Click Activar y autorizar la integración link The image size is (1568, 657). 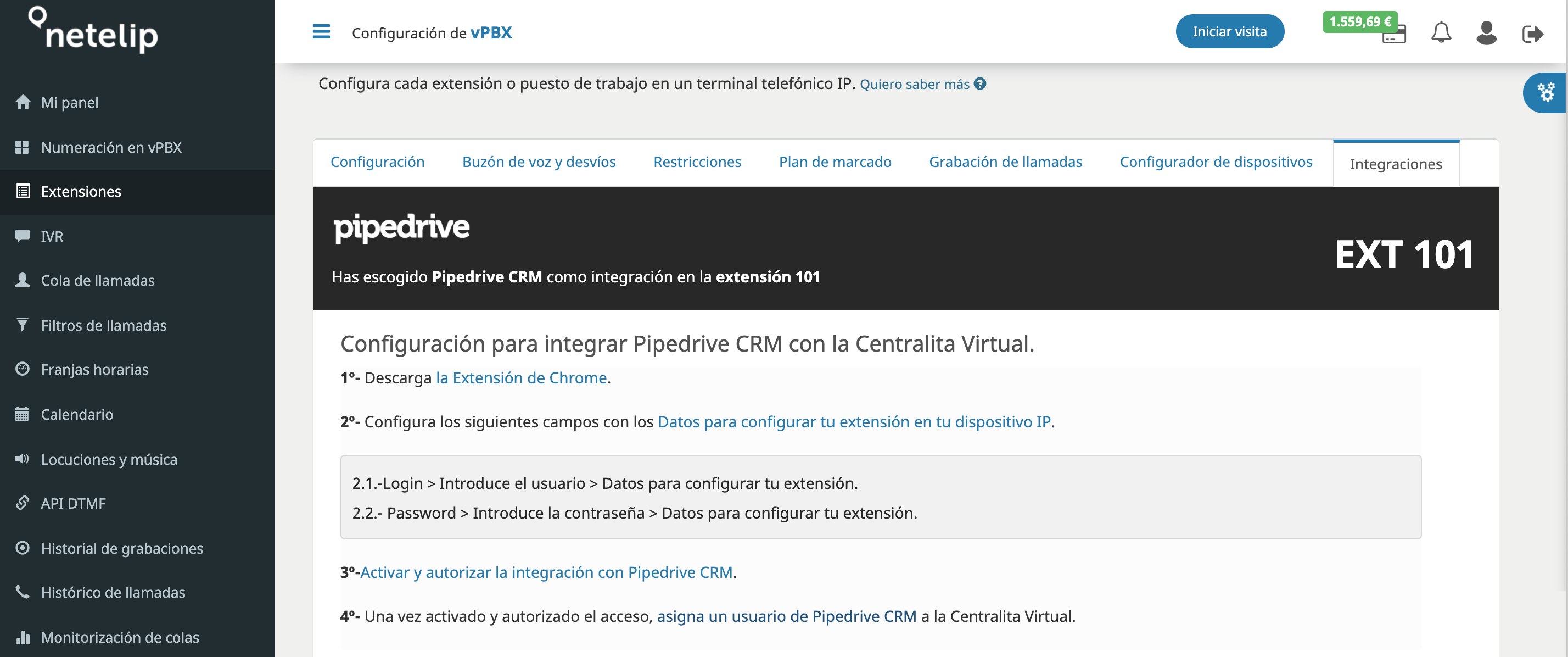click(547, 572)
